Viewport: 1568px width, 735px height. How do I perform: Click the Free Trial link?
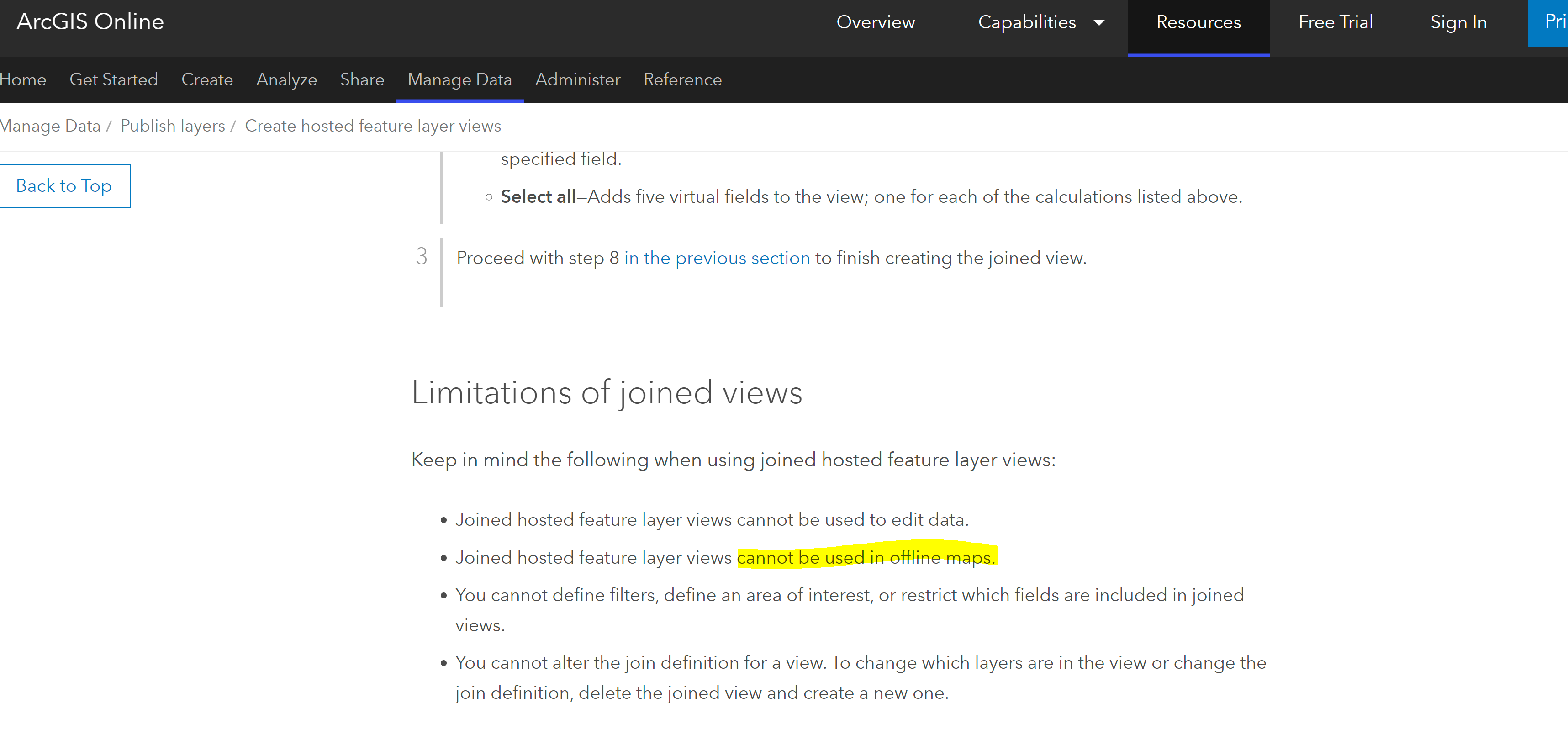click(x=1335, y=22)
